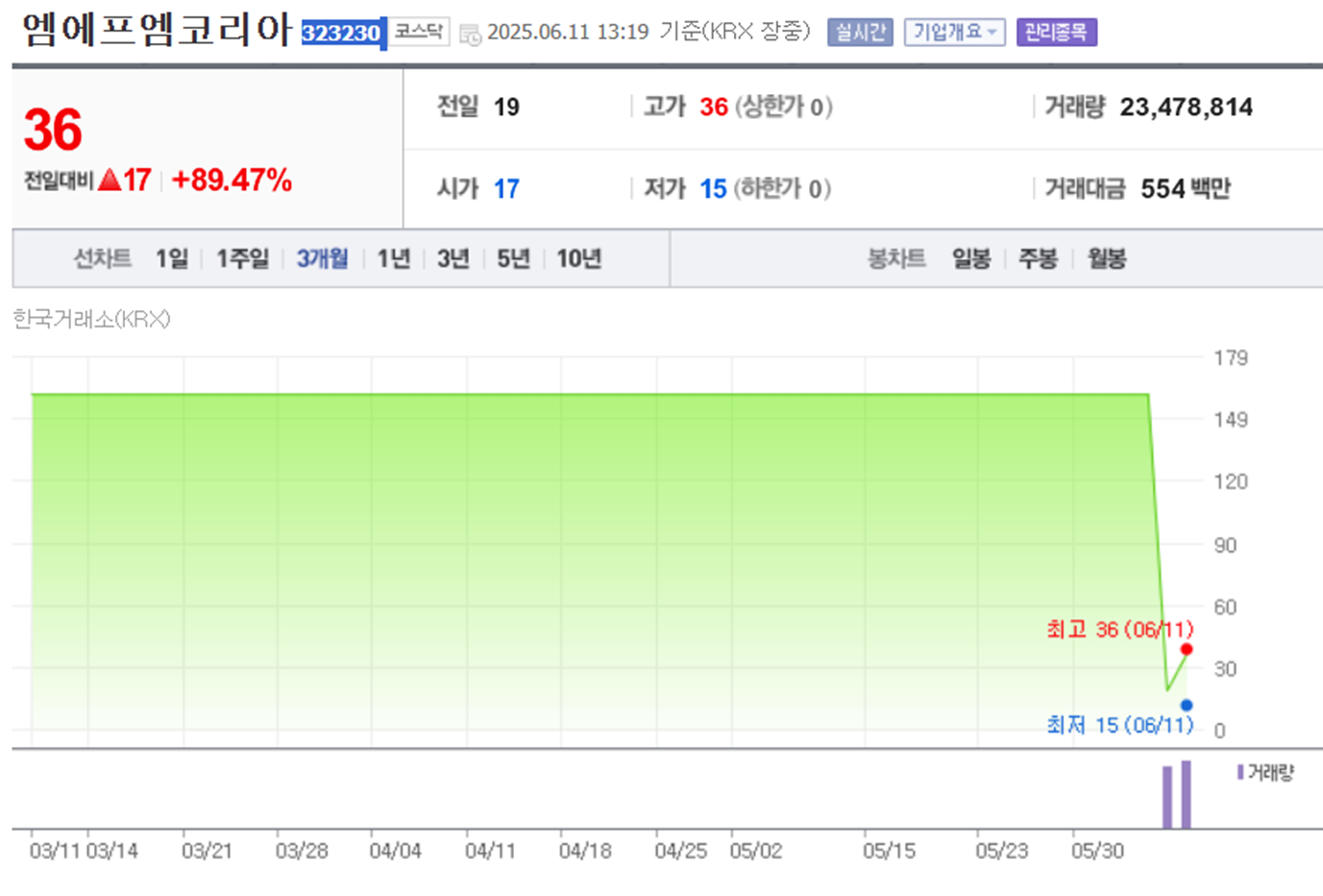Switch to 월봉 candle chart
Screen dimensions: 1323x896
pos(1107,258)
